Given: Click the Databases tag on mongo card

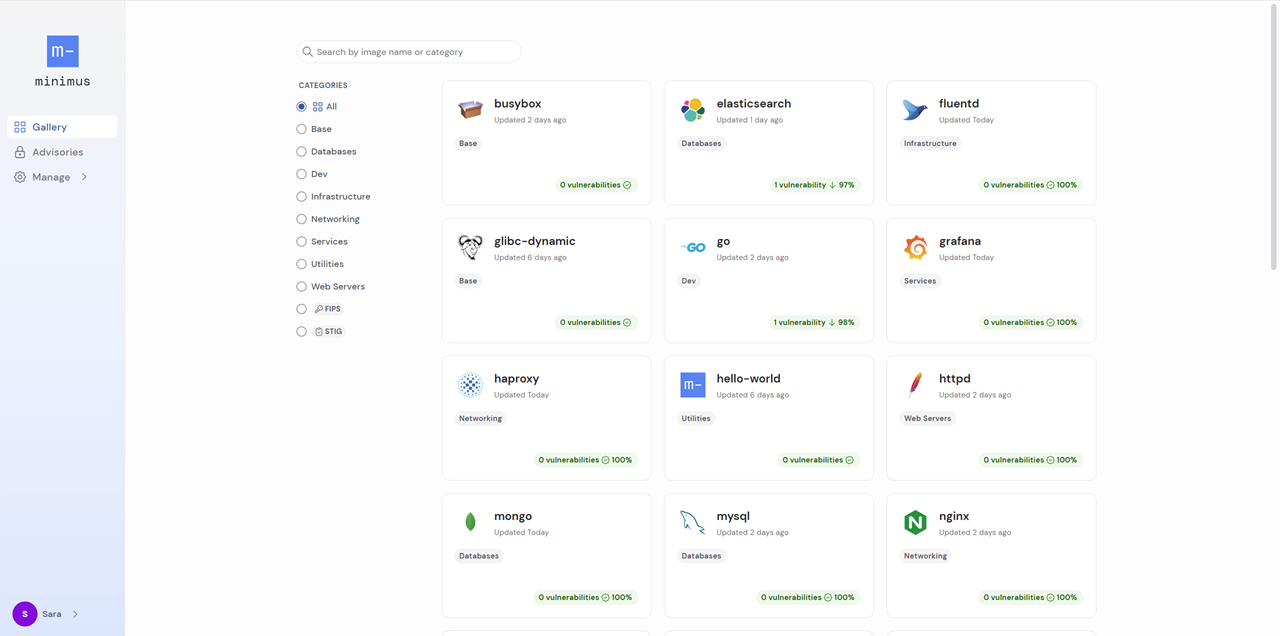Looking at the screenshot, I should [479, 556].
